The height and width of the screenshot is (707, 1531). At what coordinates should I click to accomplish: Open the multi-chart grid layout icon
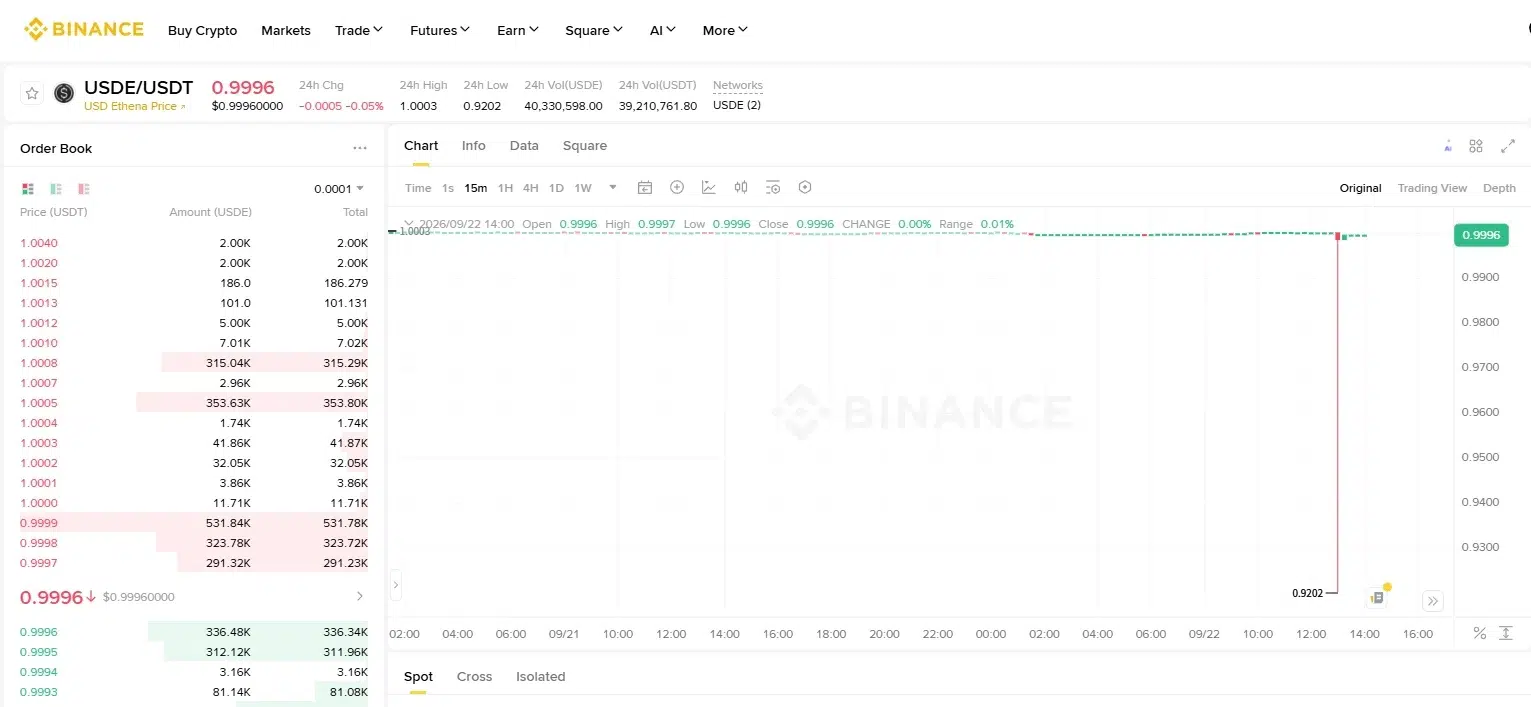1476,146
